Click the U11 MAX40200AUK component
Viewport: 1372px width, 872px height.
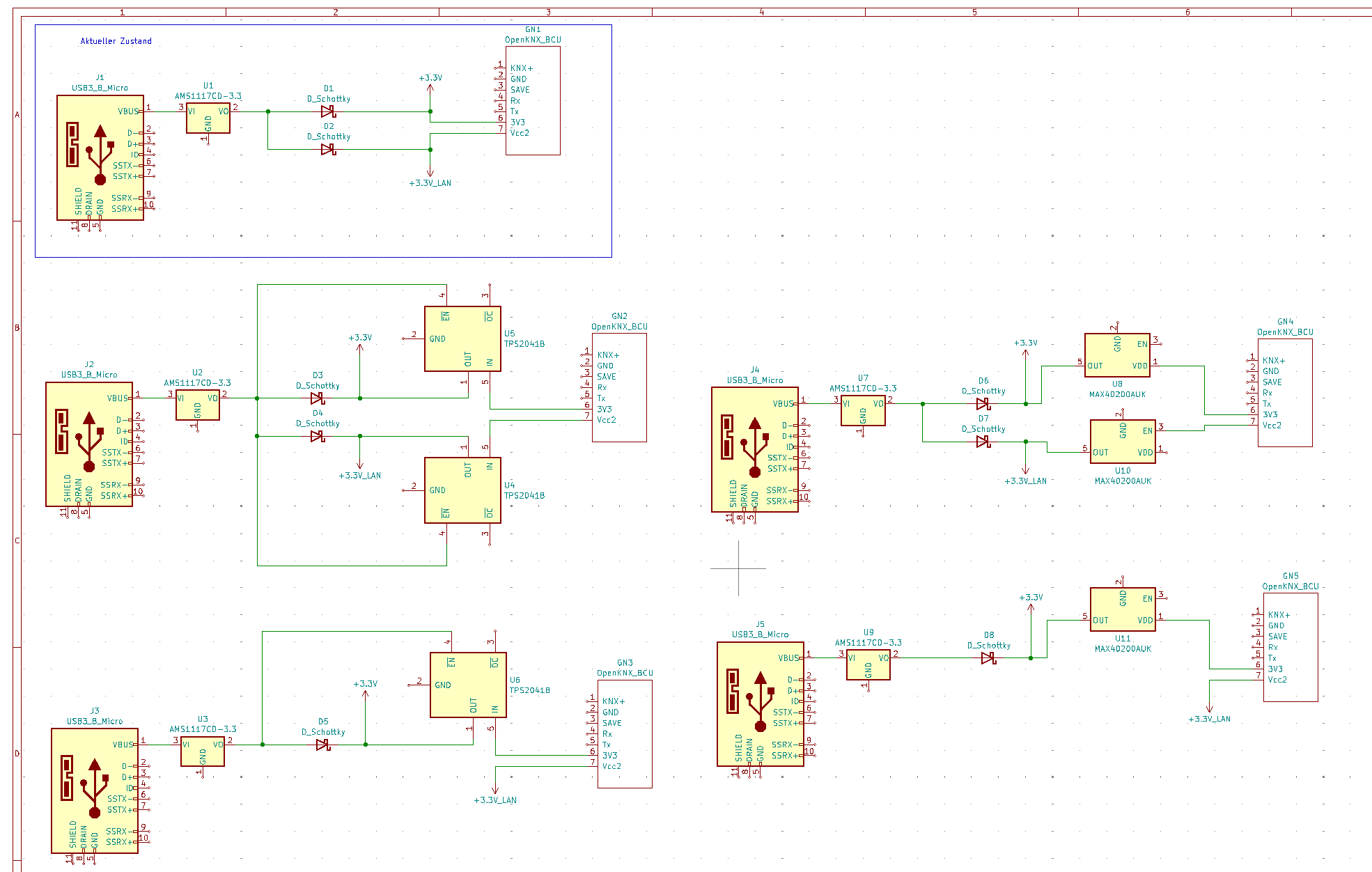click(1122, 609)
